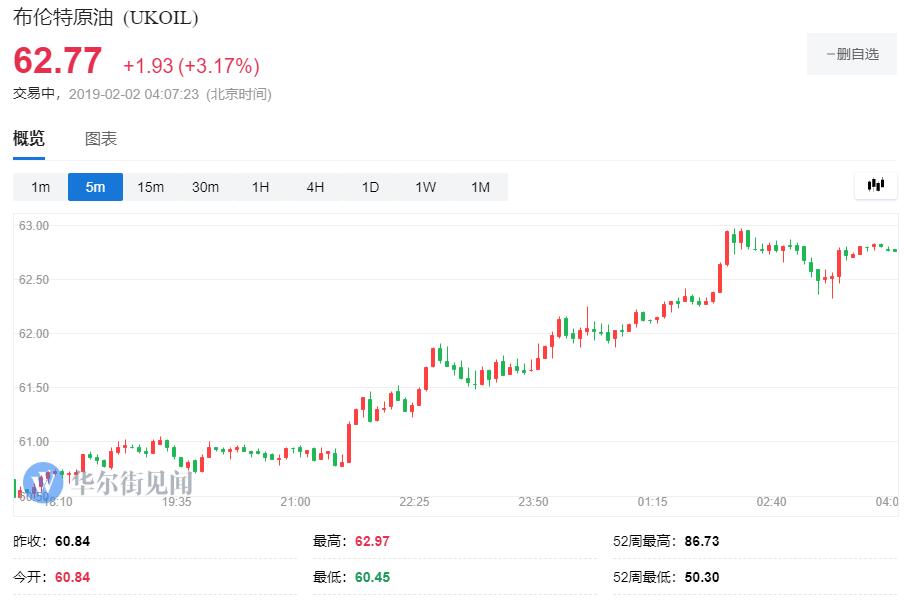The height and width of the screenshot is (600, 905).
Task: Set chart to 1D daily interval
Action: (x=370, y=187)
